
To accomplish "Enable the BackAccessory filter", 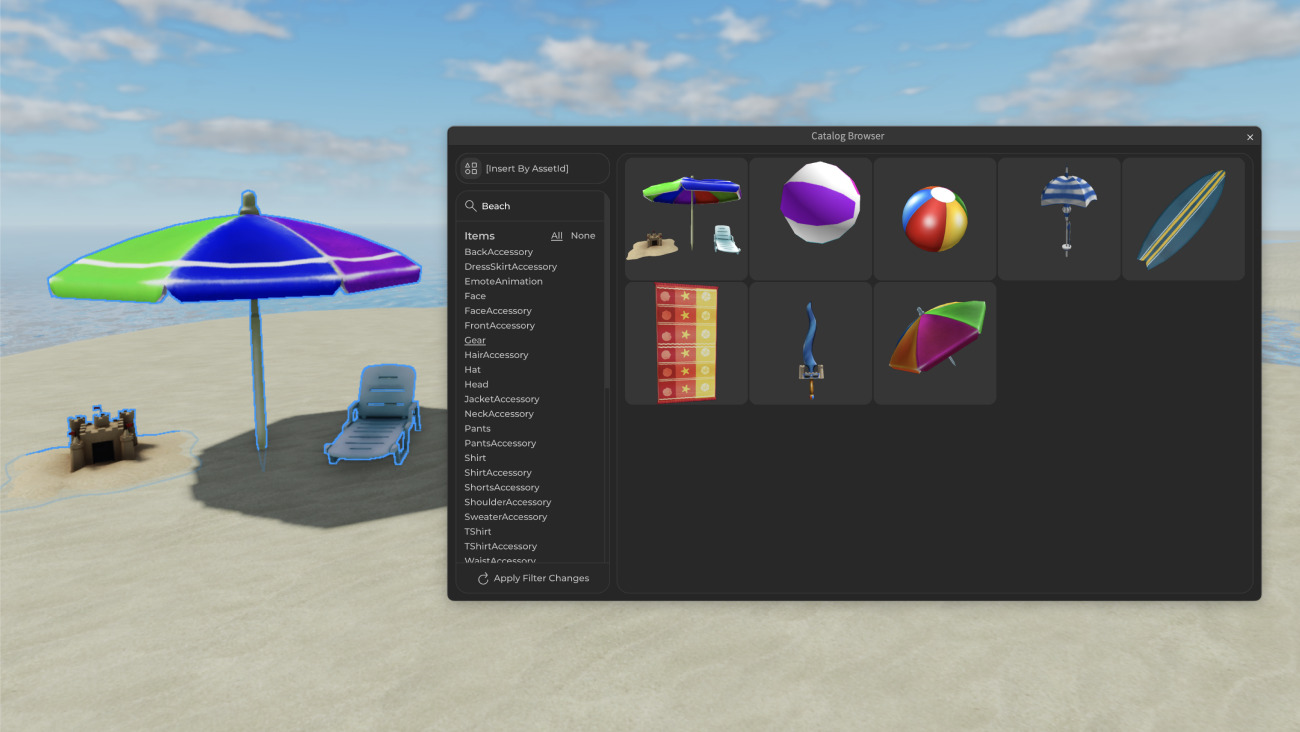I will click(498, 251).
